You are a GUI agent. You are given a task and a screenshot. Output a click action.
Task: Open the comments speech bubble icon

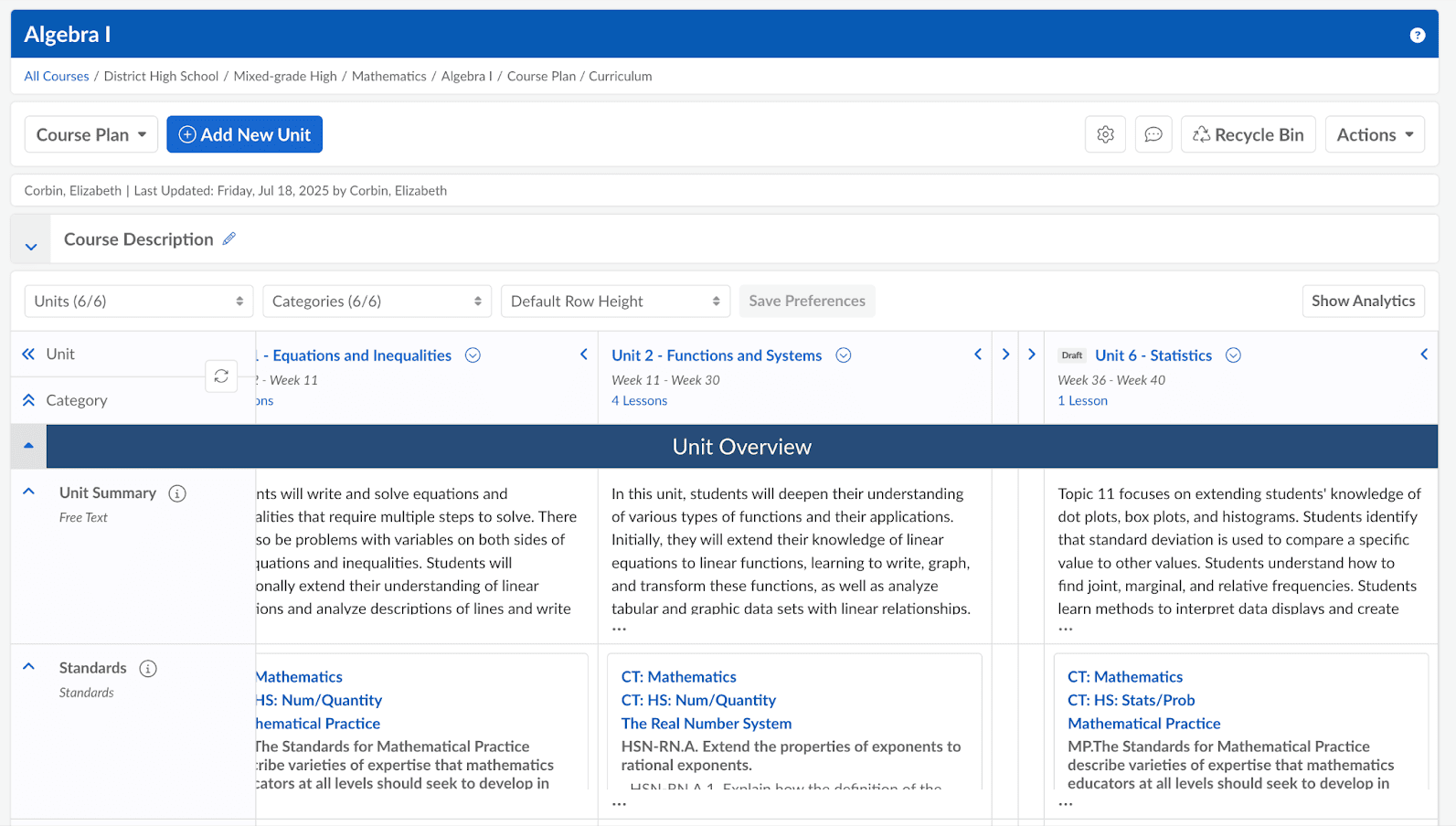pos(1153,134)
